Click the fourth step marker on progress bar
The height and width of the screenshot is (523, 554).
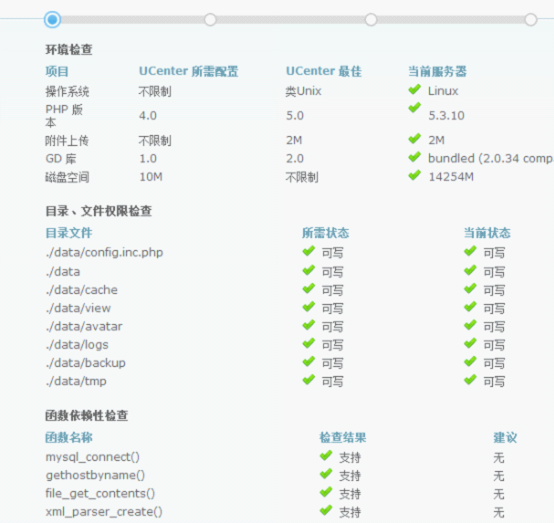[531, 19]
